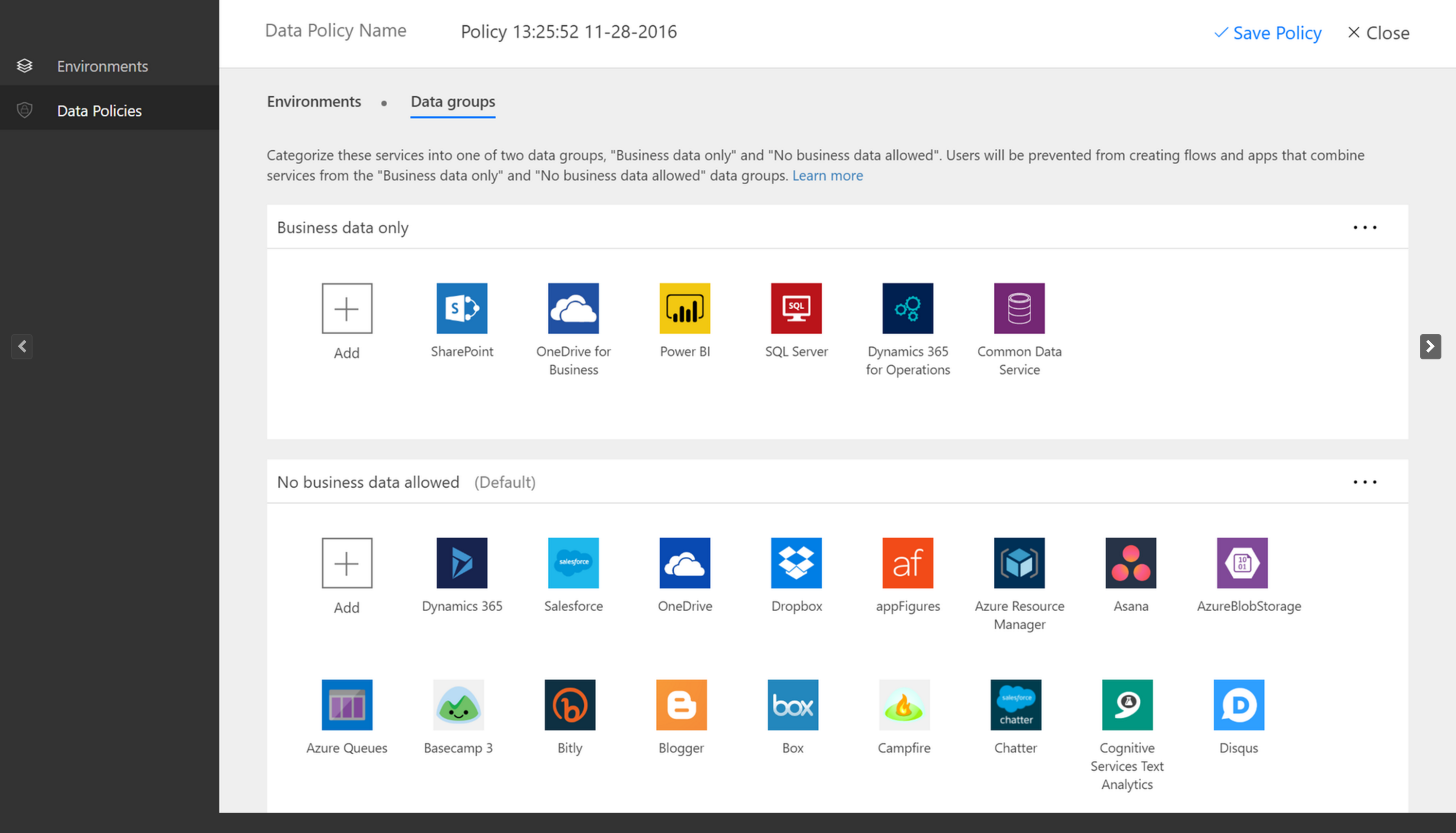The height and width of the screenshot is (833, 1456).
Task: Expand the No business data allowed options menu
Action: point(1365,481)
